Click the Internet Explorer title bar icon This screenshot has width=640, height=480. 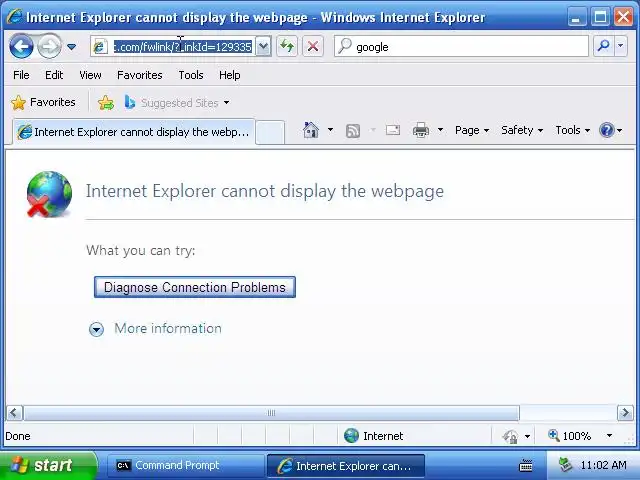click(14, 17)
